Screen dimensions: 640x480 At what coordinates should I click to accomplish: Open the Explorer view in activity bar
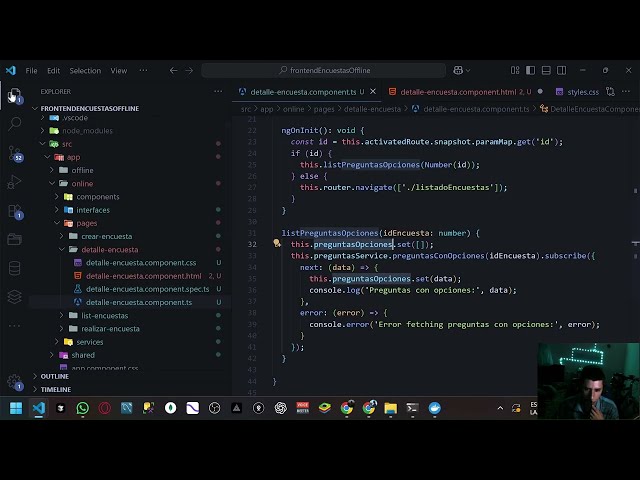(x=15, y=95)
